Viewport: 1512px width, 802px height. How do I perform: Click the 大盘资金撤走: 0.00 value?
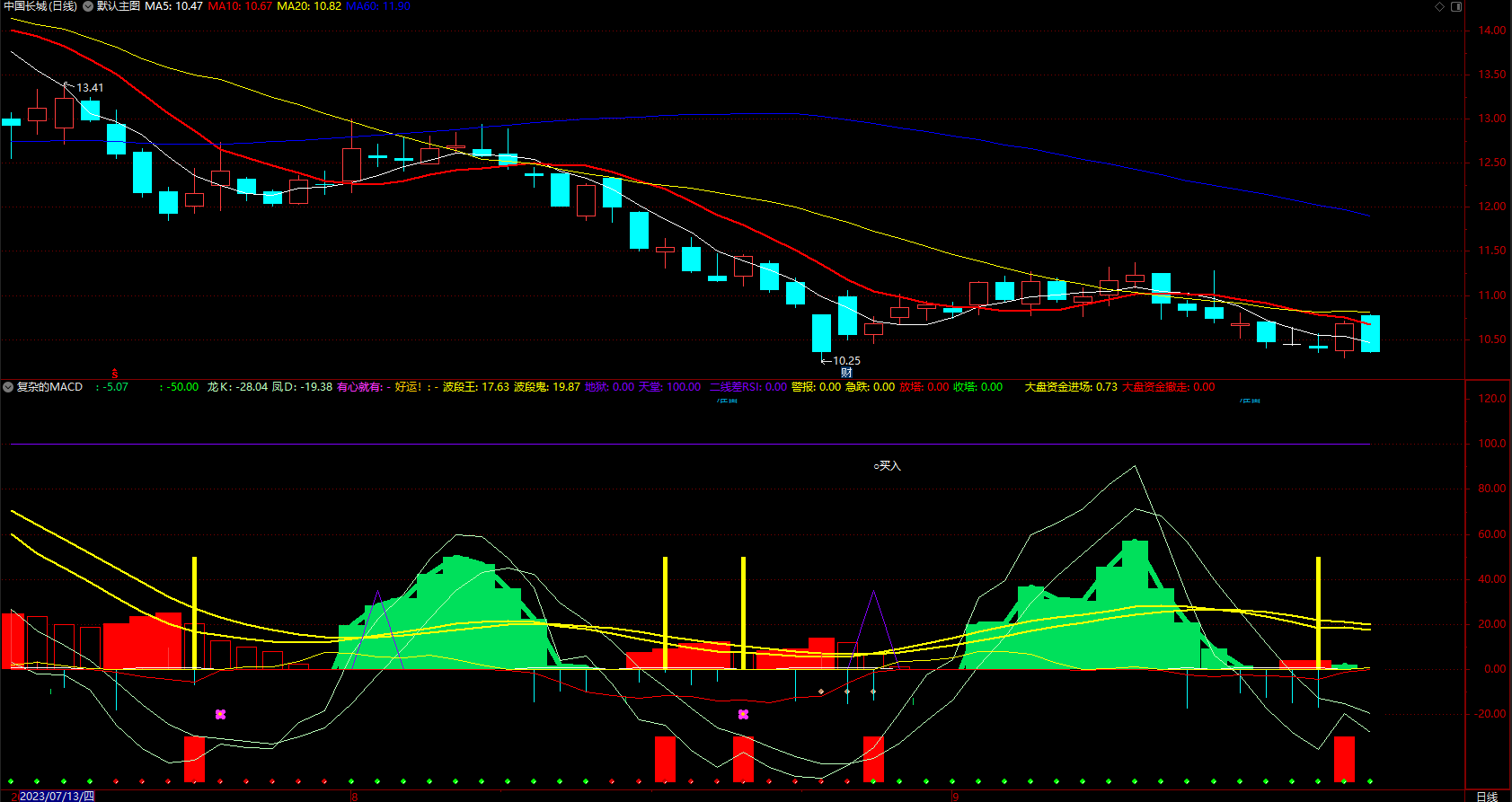pos(1168,387)
